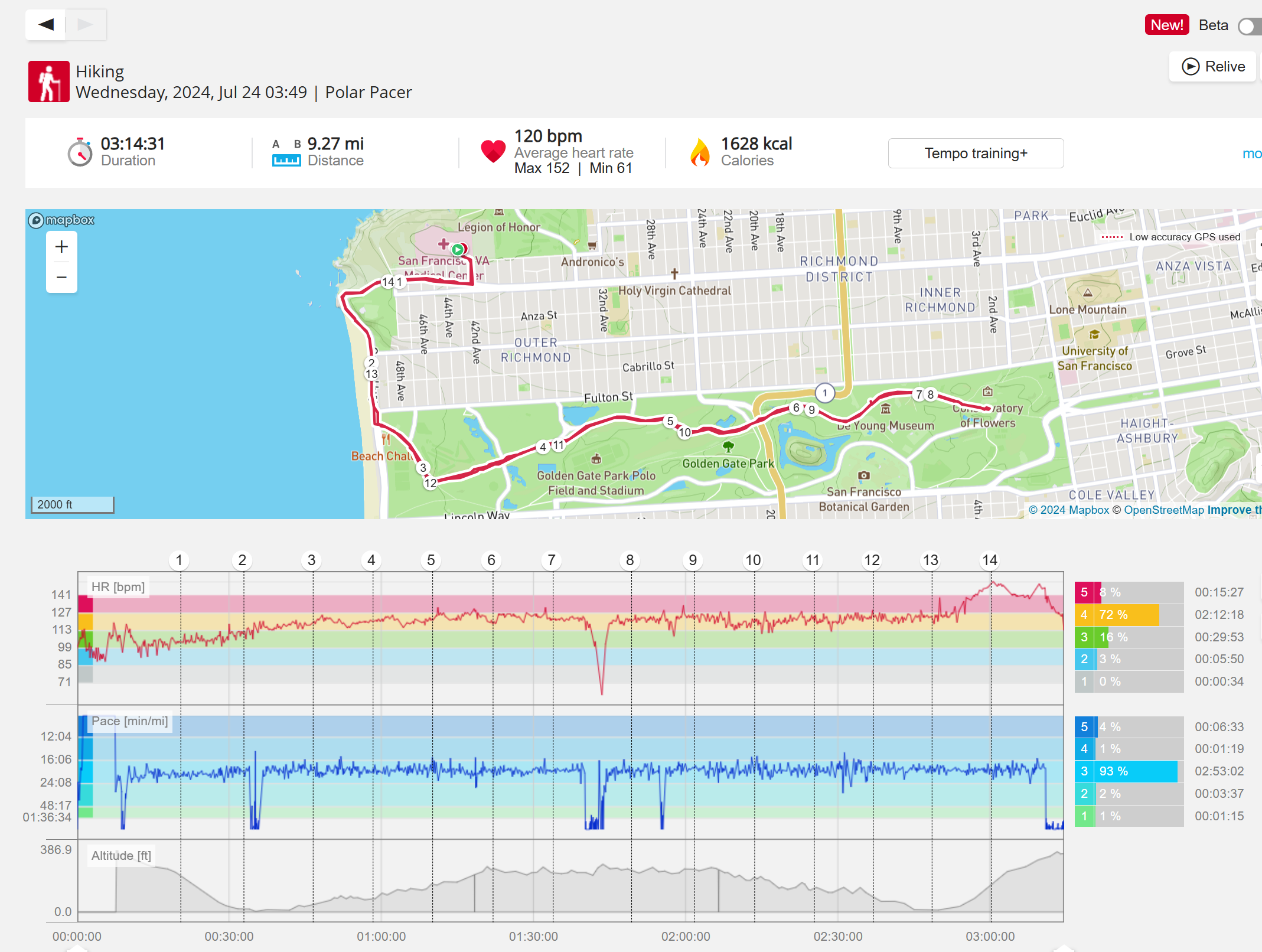Zoom out on the map
This screenshot has width=1262, height=952.
61,277
